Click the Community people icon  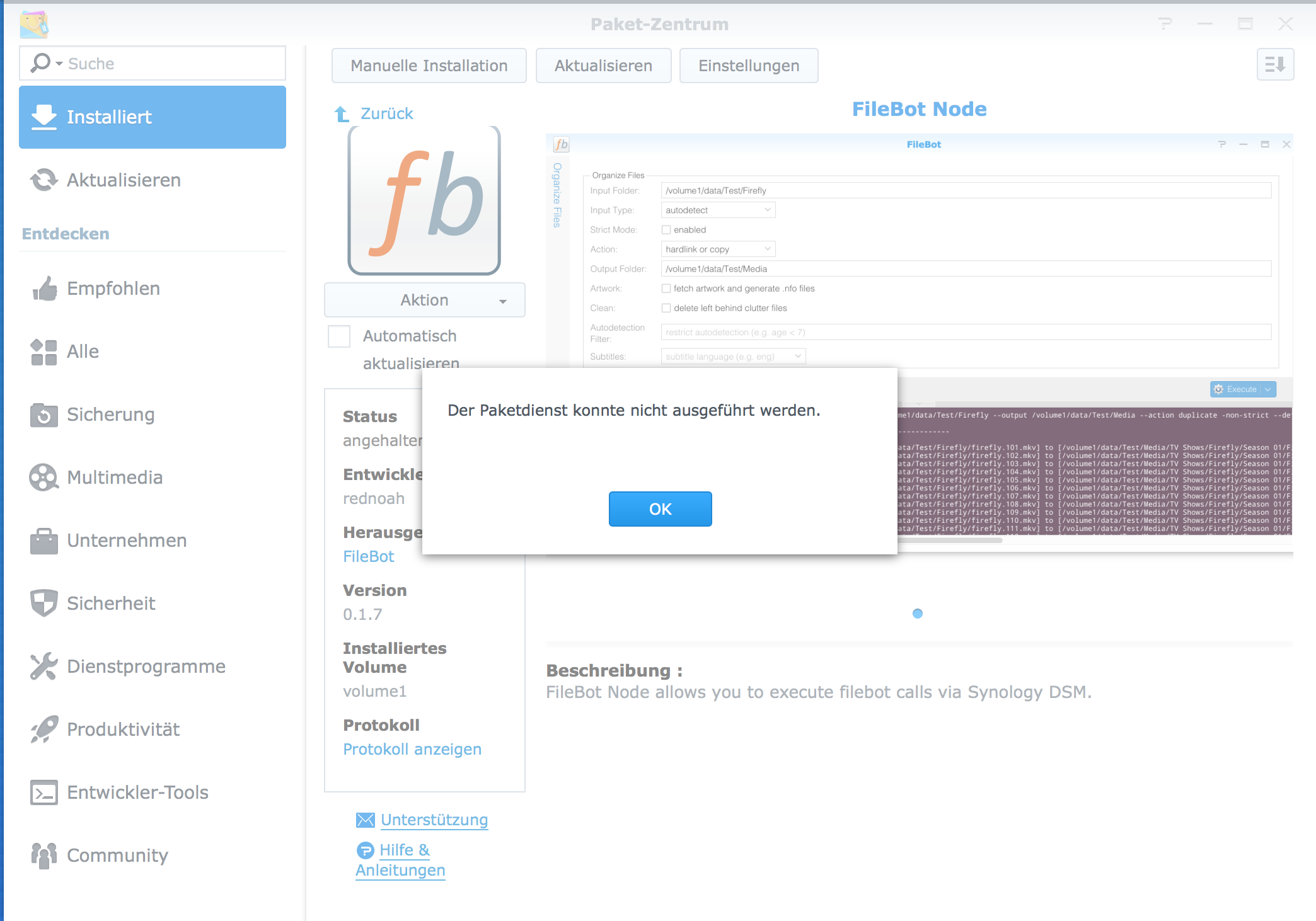(x=44, y=855)
